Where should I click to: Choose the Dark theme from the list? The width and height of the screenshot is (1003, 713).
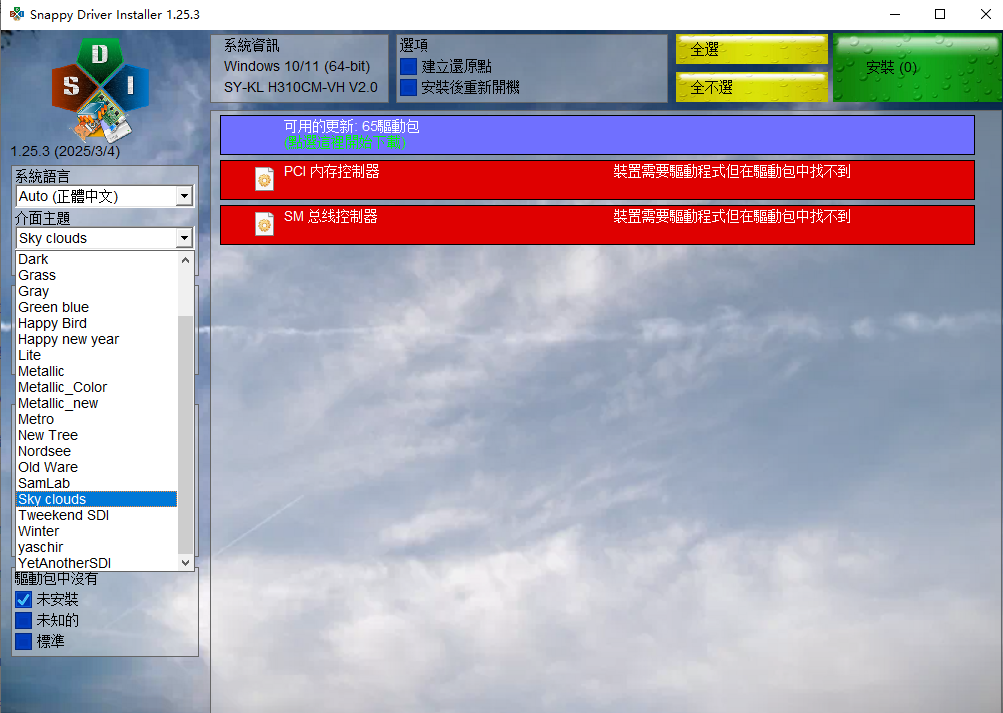coord(97,259)
